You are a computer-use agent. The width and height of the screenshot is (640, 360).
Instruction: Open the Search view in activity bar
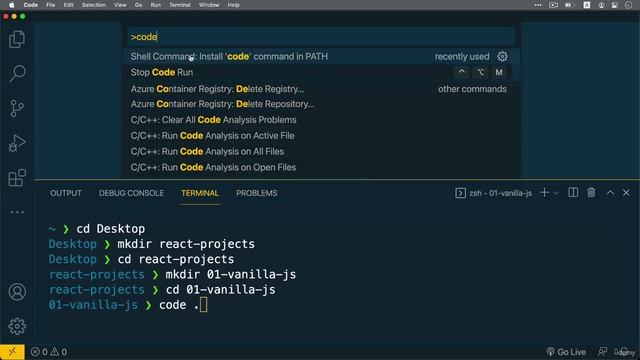[x=17, y=74]
